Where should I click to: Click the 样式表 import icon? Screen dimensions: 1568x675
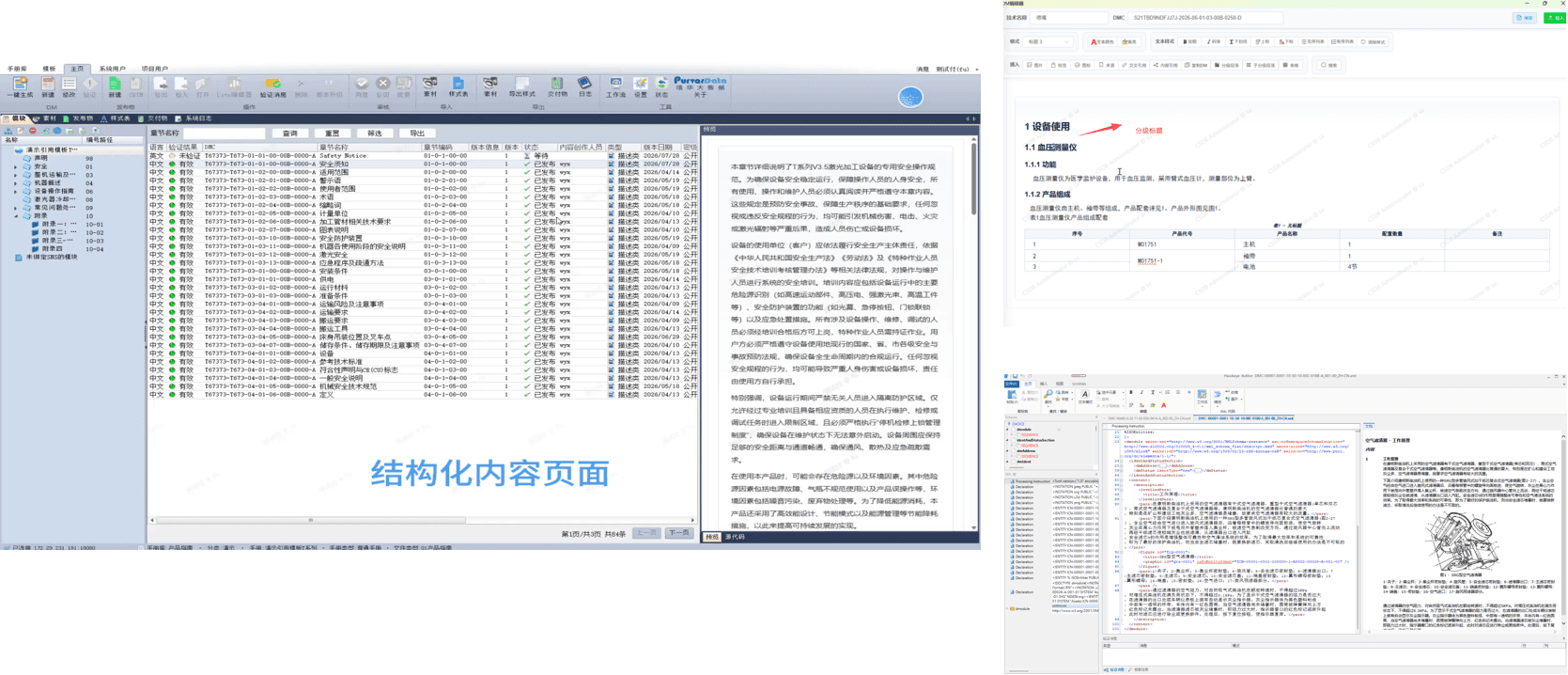(x=458, y=88)
